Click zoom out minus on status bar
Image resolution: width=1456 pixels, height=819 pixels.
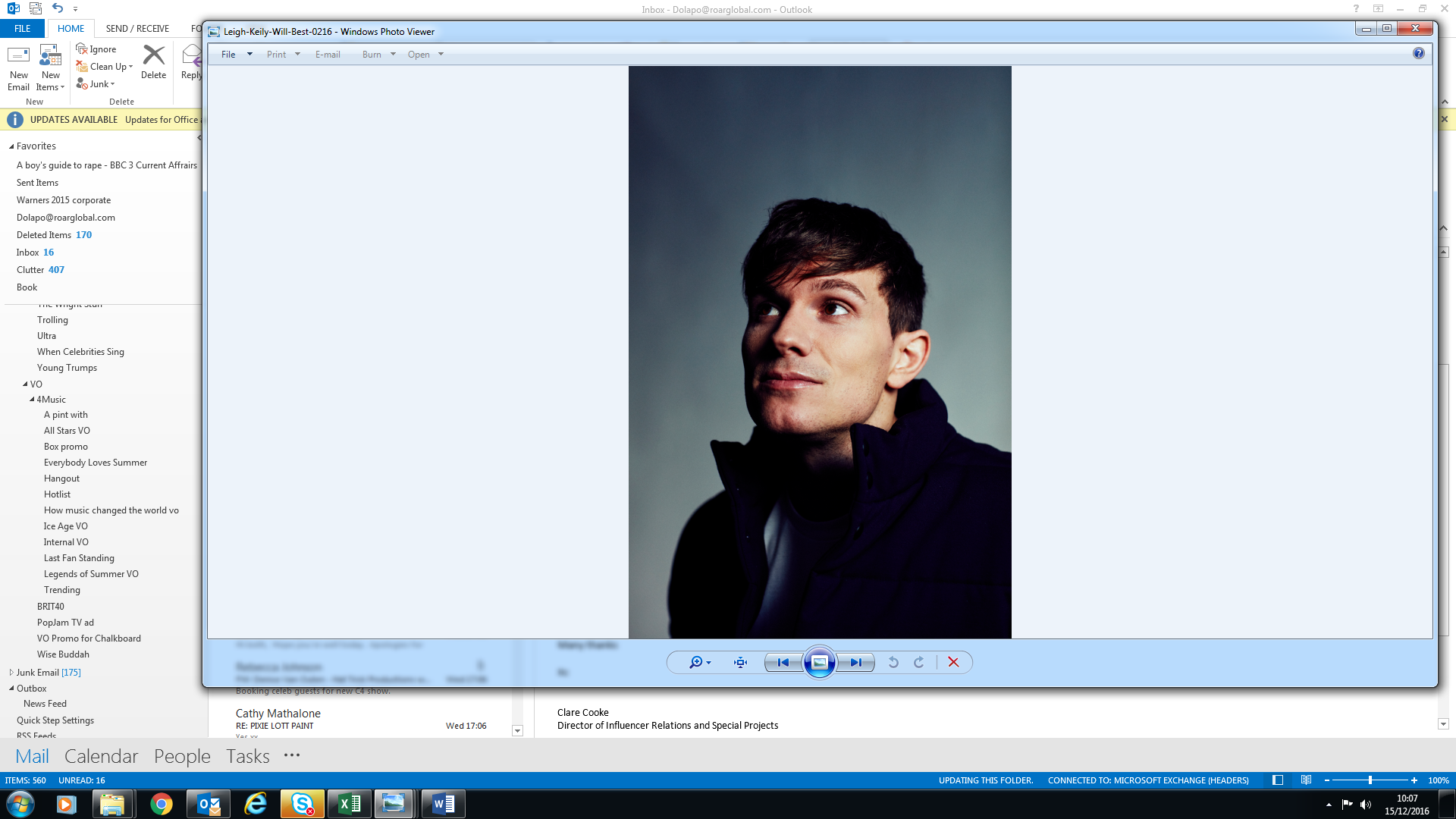pyautogui.click(x=1326, y=780)
